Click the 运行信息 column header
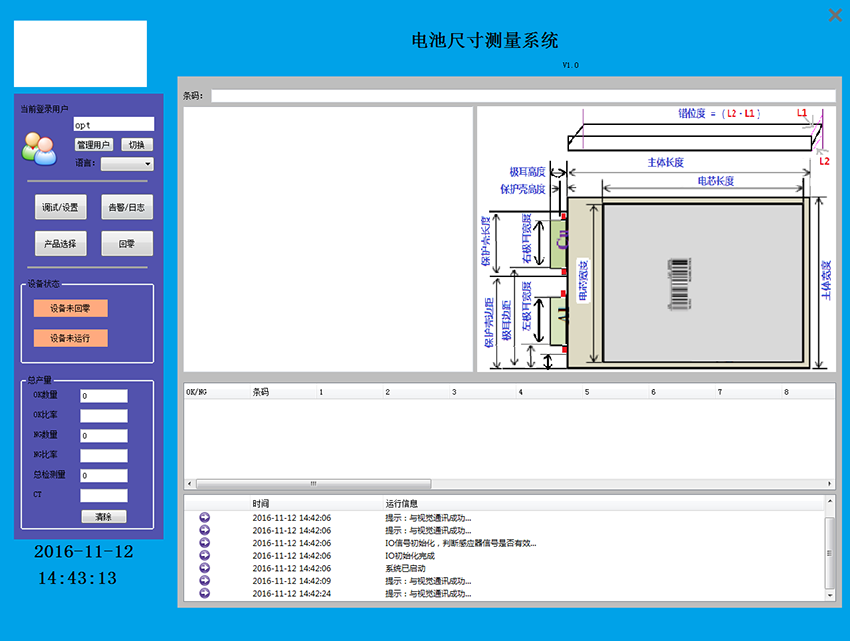The height and width of the screenshot is (641, 850). tap(402, 503)
